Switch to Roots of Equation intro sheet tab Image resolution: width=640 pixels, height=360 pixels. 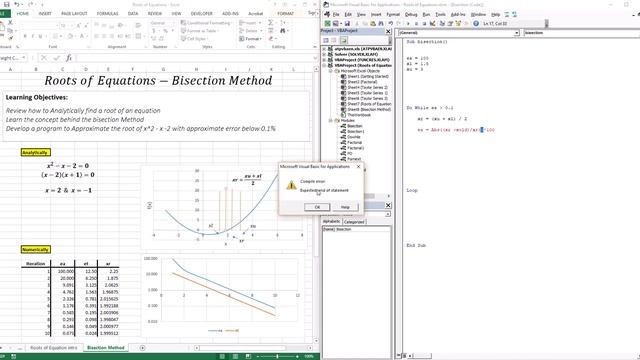click(53, 348)
